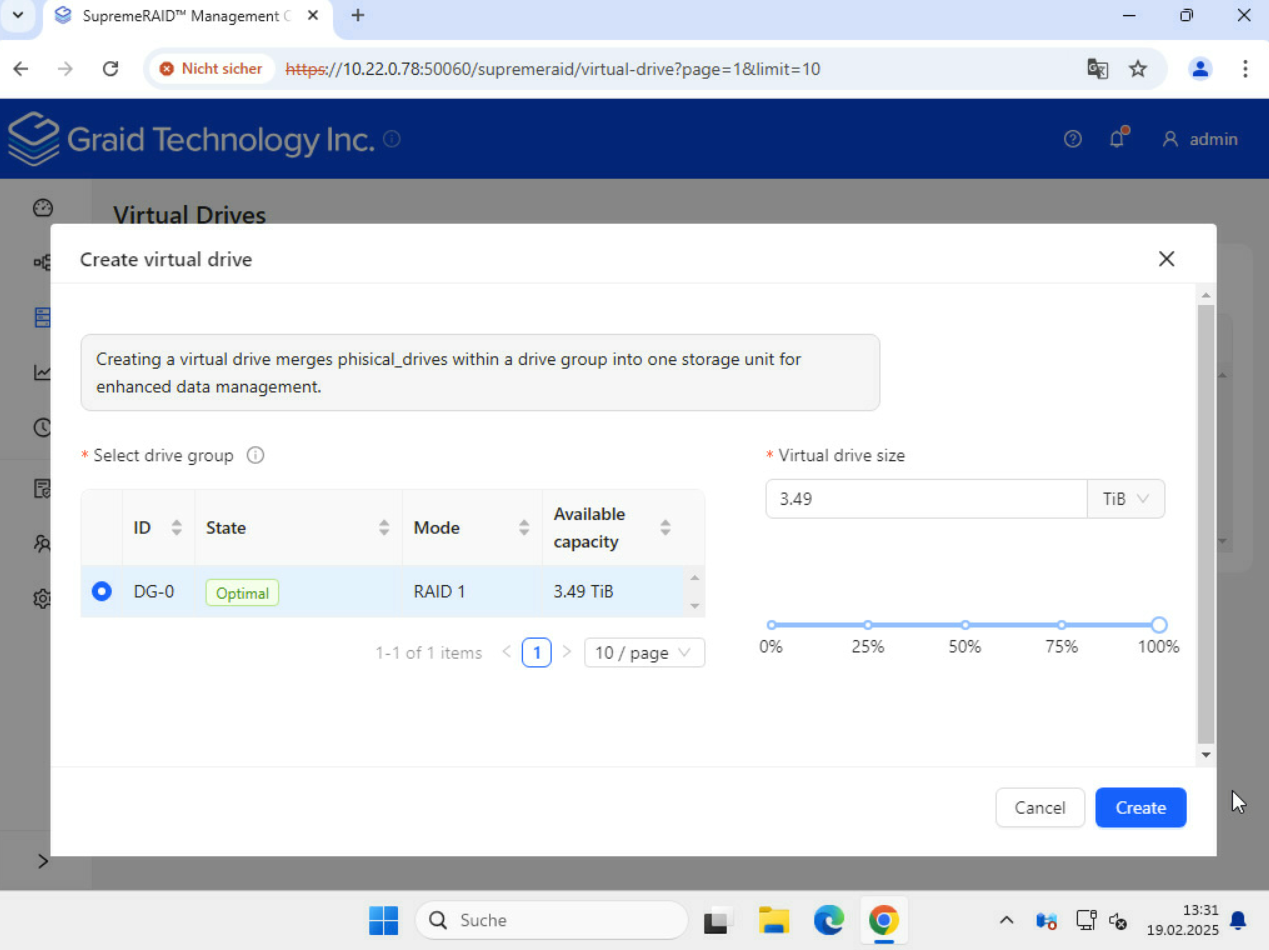Image resolution: width=1269 pixels, height=950 pixels.
Task: Open the tab search dropdown arrow
Action: tap(17, 16)
